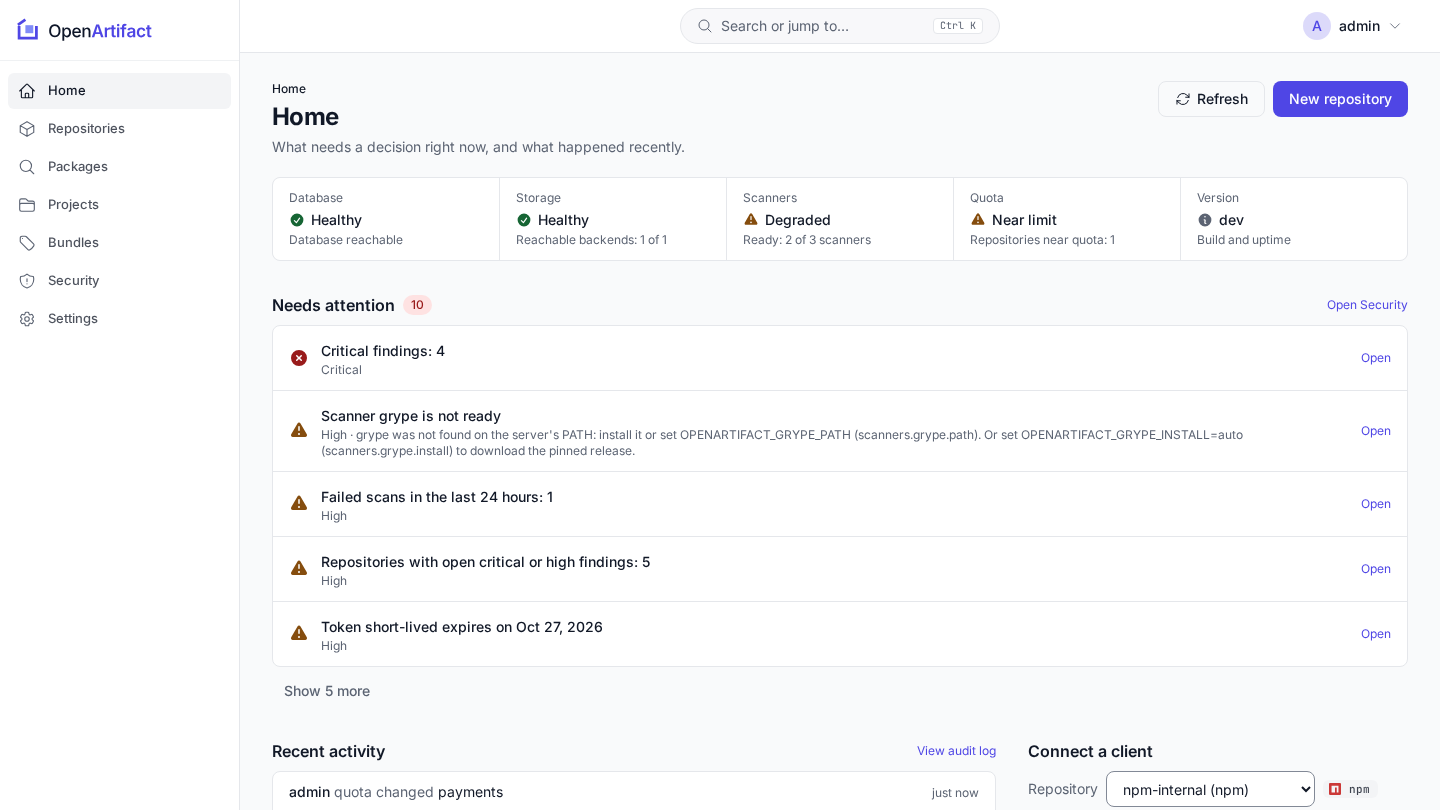This screenshot has width=1440, height=810.
Task: Click the Settings gear icon in sidebar
Action: click(27, 319)
